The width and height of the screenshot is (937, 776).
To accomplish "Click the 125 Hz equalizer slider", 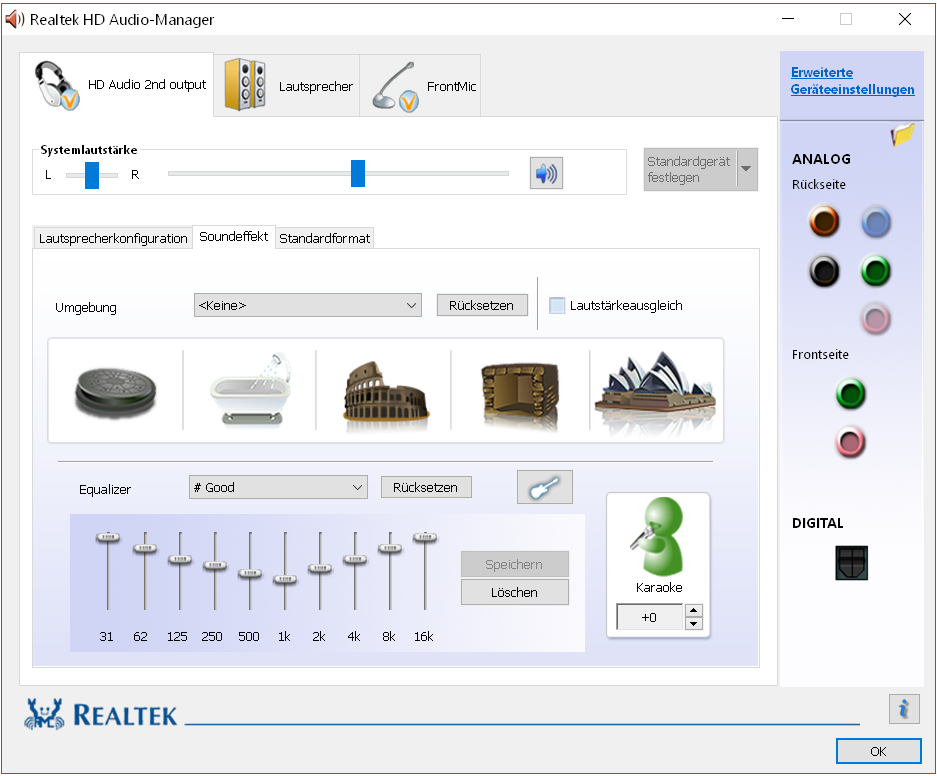I will (x=180, y=559).
